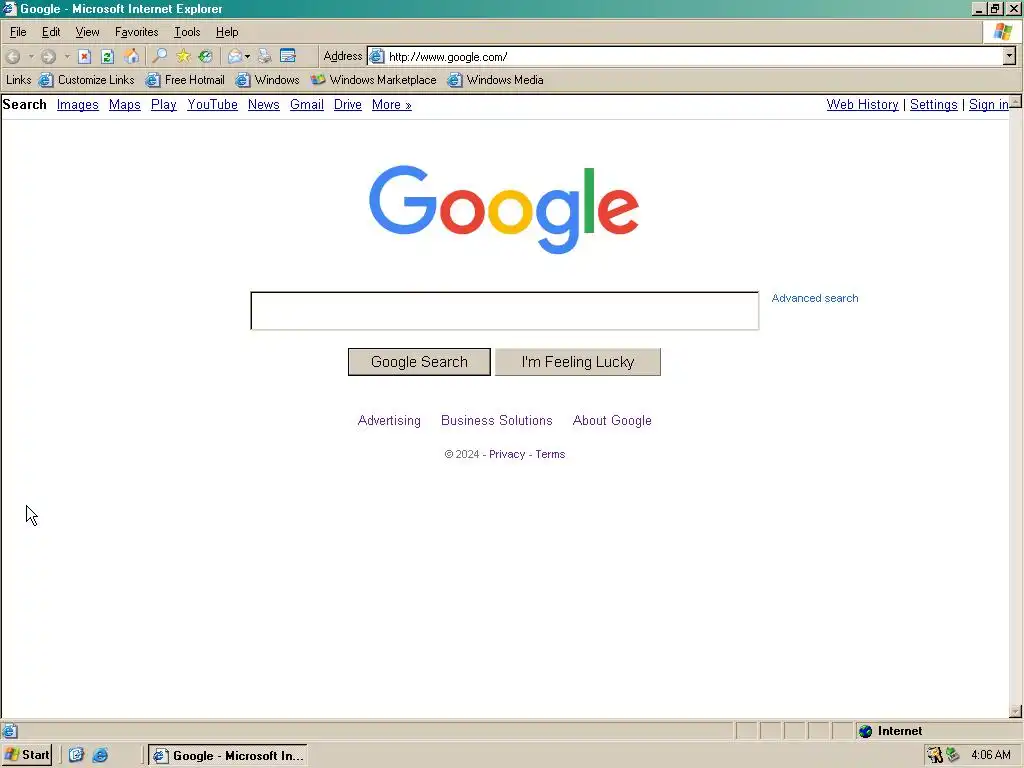Go to Google Images link
The height and width of the screenshot is (768, 1024).
click(x=78, y=104)
